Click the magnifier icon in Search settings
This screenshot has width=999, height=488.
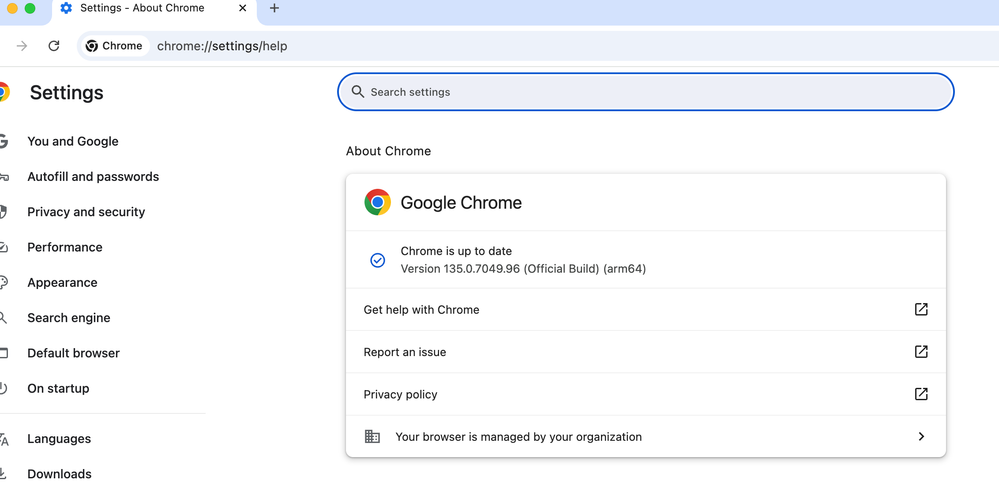pos(358,92)
